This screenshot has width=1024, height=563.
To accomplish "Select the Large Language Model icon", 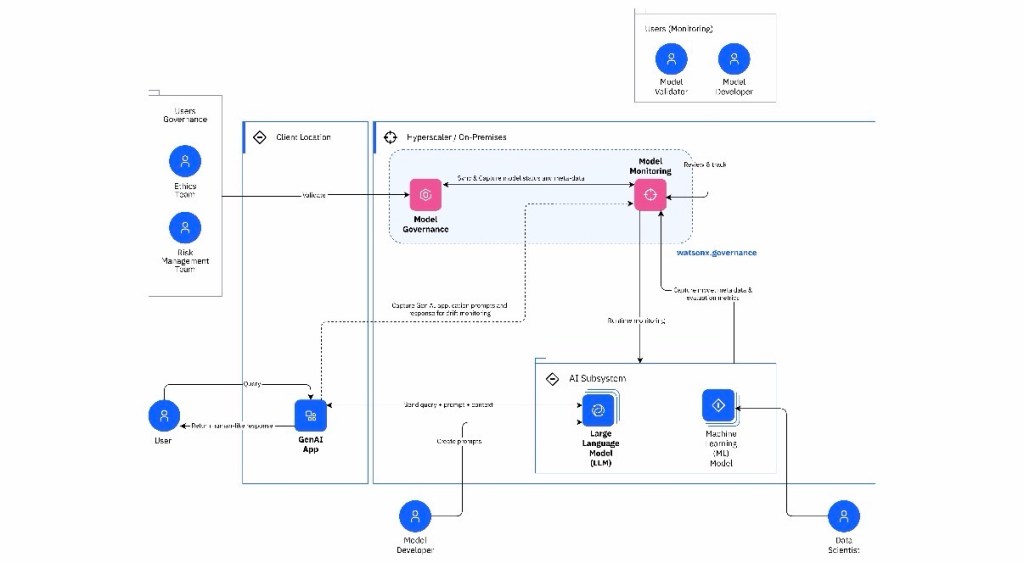I will (x=597, y=410).
